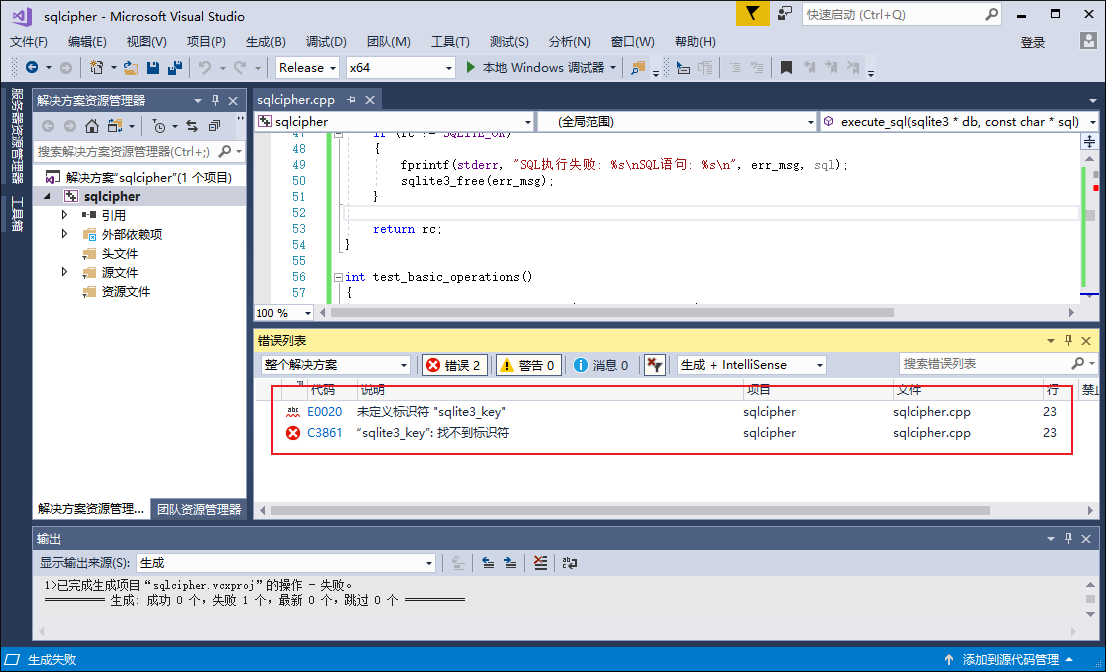The height and width of the screenshot is (672, 1106).
Task: Open the 生成(B) build menu
Action: [265, 42]
